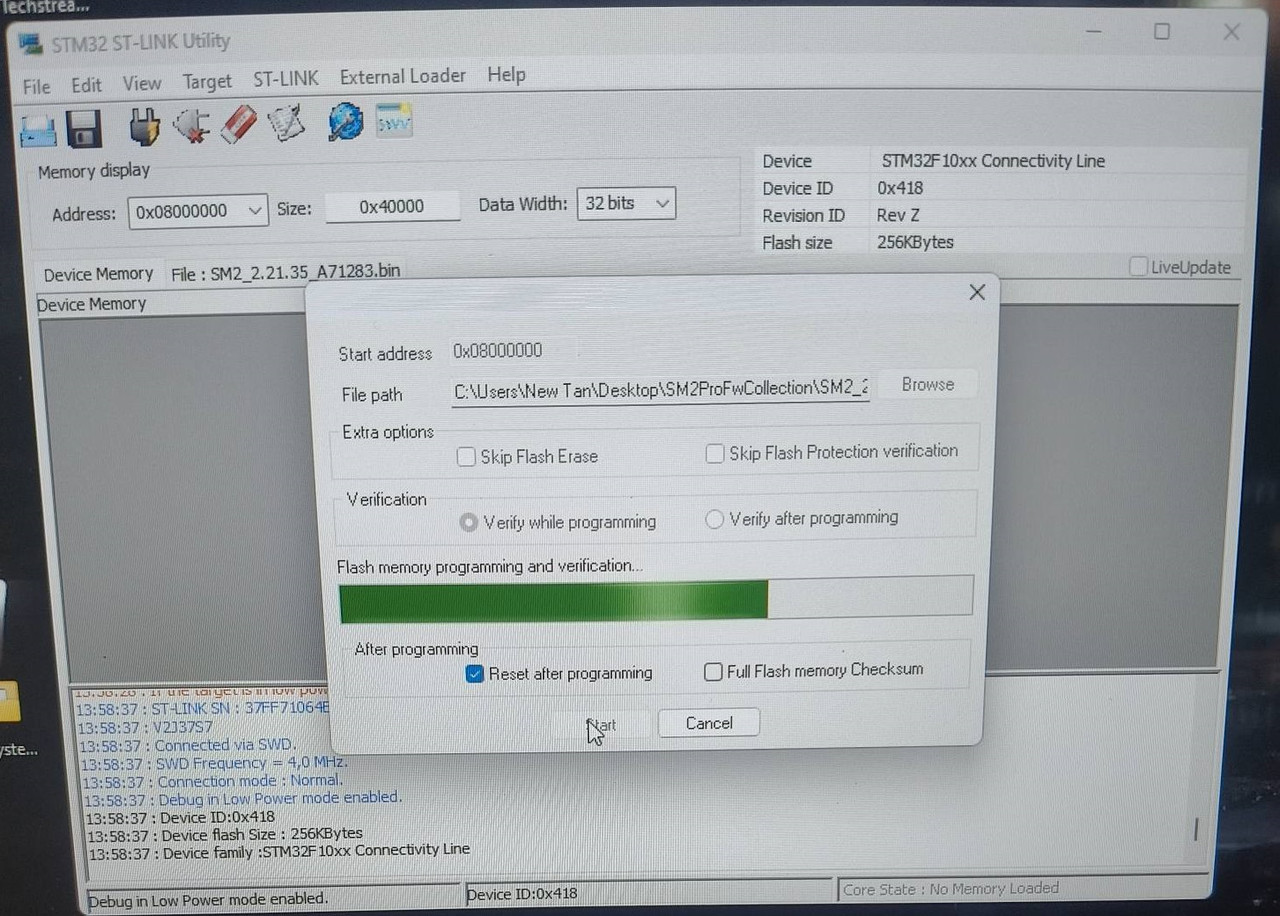Click the Flash size value '256KBytes'
Screen dimensions: 1280x916
point(915,242)
